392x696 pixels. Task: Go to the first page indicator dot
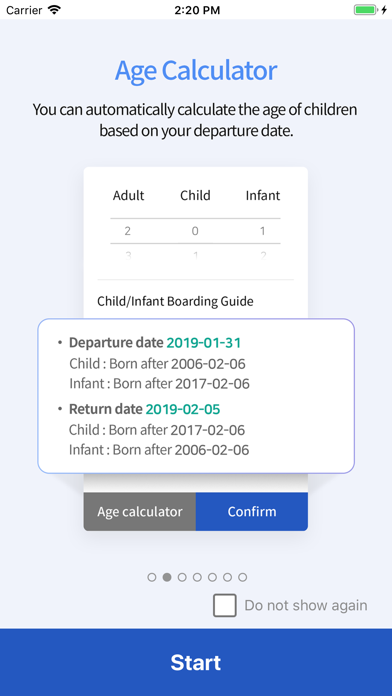click(152, 577)
